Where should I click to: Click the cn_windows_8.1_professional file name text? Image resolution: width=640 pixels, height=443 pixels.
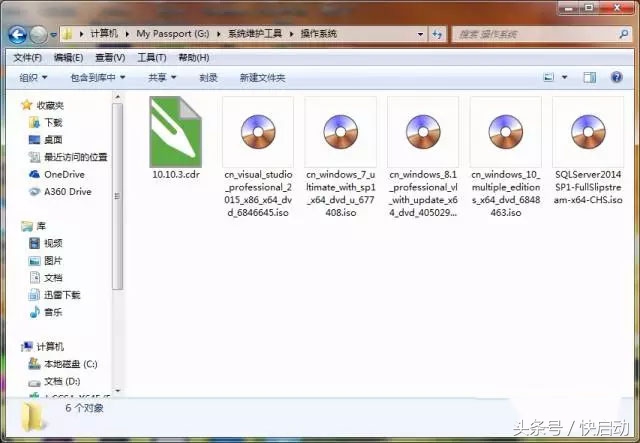click(423, 194)
